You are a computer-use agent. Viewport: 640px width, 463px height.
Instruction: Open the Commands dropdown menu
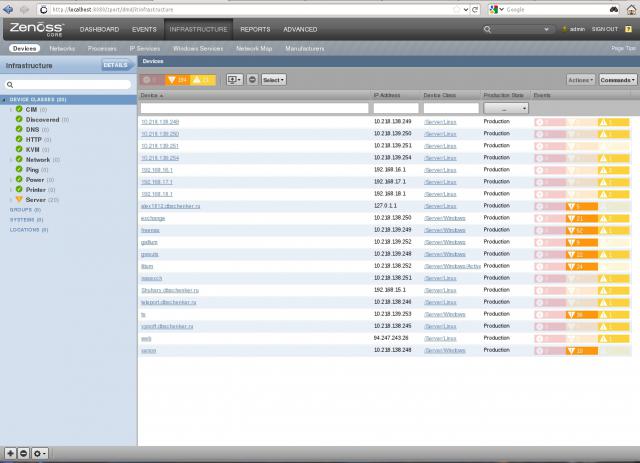tap(618, 80)
